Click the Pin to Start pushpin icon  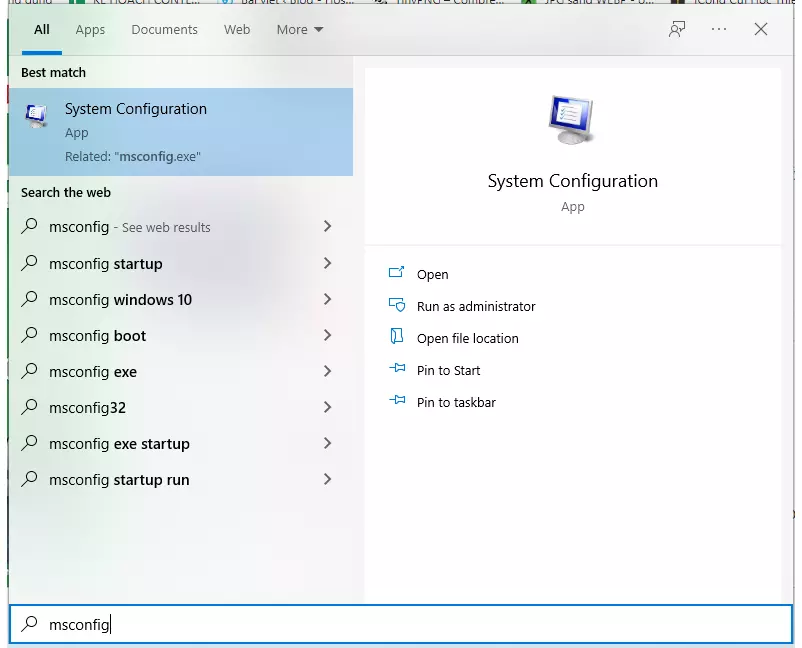397,368
